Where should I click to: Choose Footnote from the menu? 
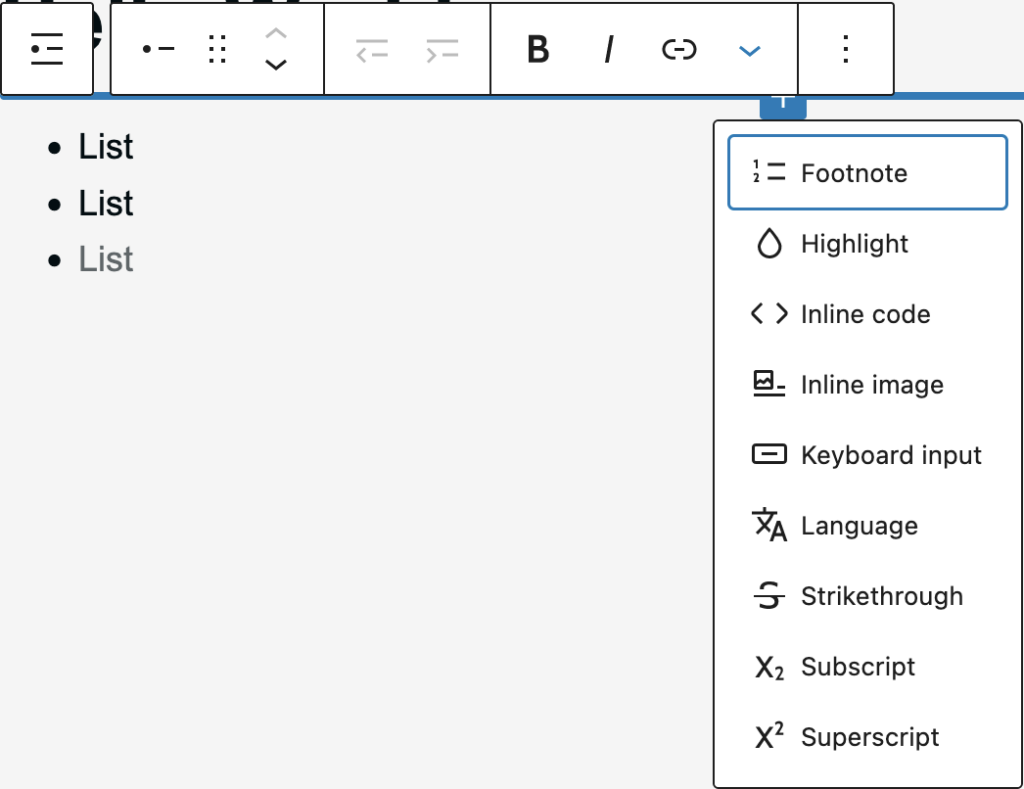click(x=868, y=173)
